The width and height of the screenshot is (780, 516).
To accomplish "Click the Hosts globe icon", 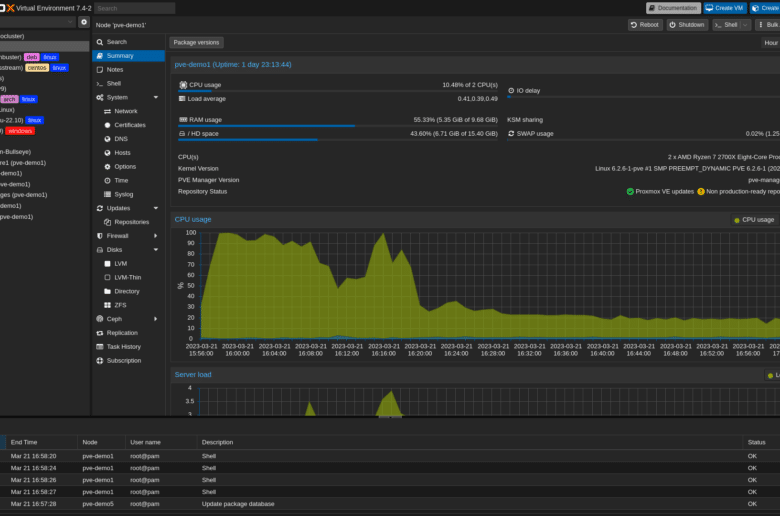I will 107,153.
